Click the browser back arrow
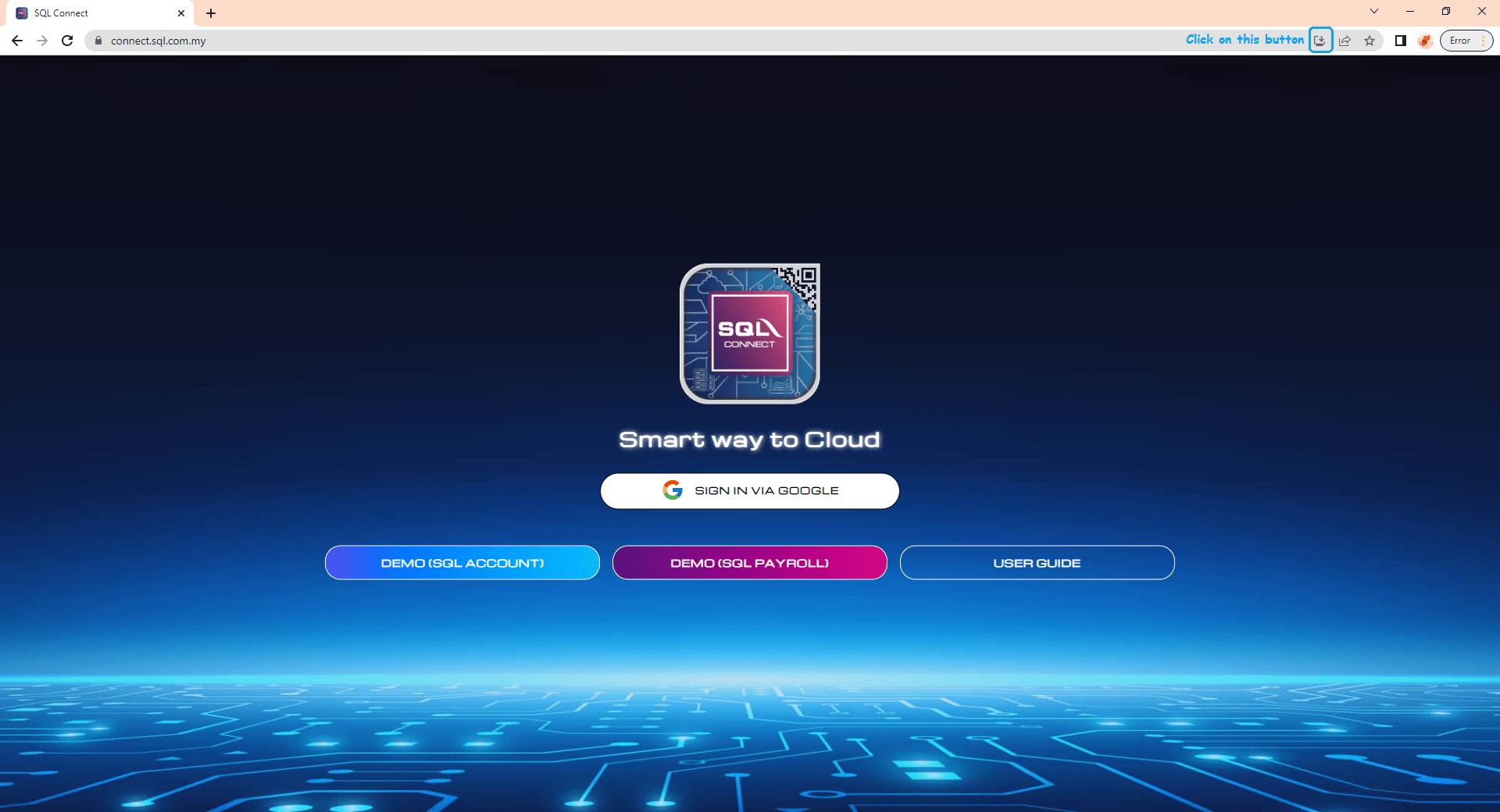1500x812 pixels. pyautogui.click(x=17, y=41)
